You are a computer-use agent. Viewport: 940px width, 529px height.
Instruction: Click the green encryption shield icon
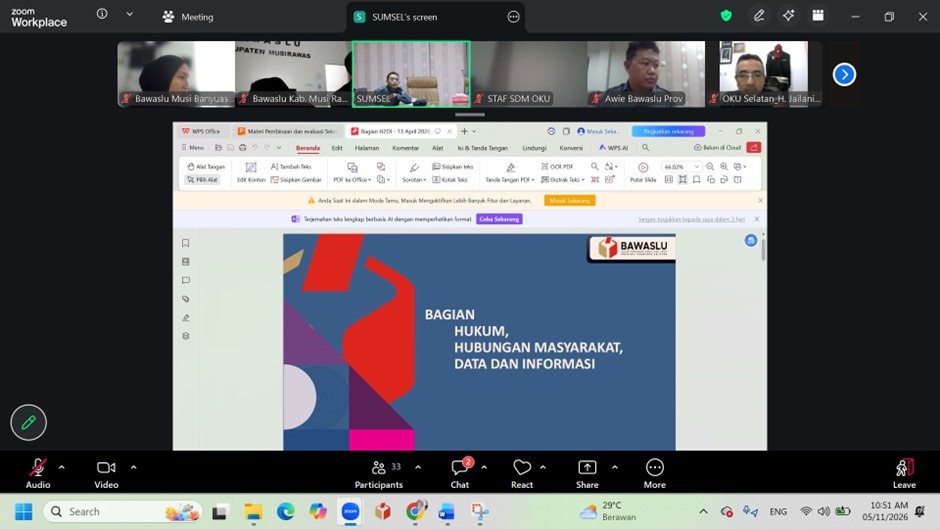pos(726,16)
